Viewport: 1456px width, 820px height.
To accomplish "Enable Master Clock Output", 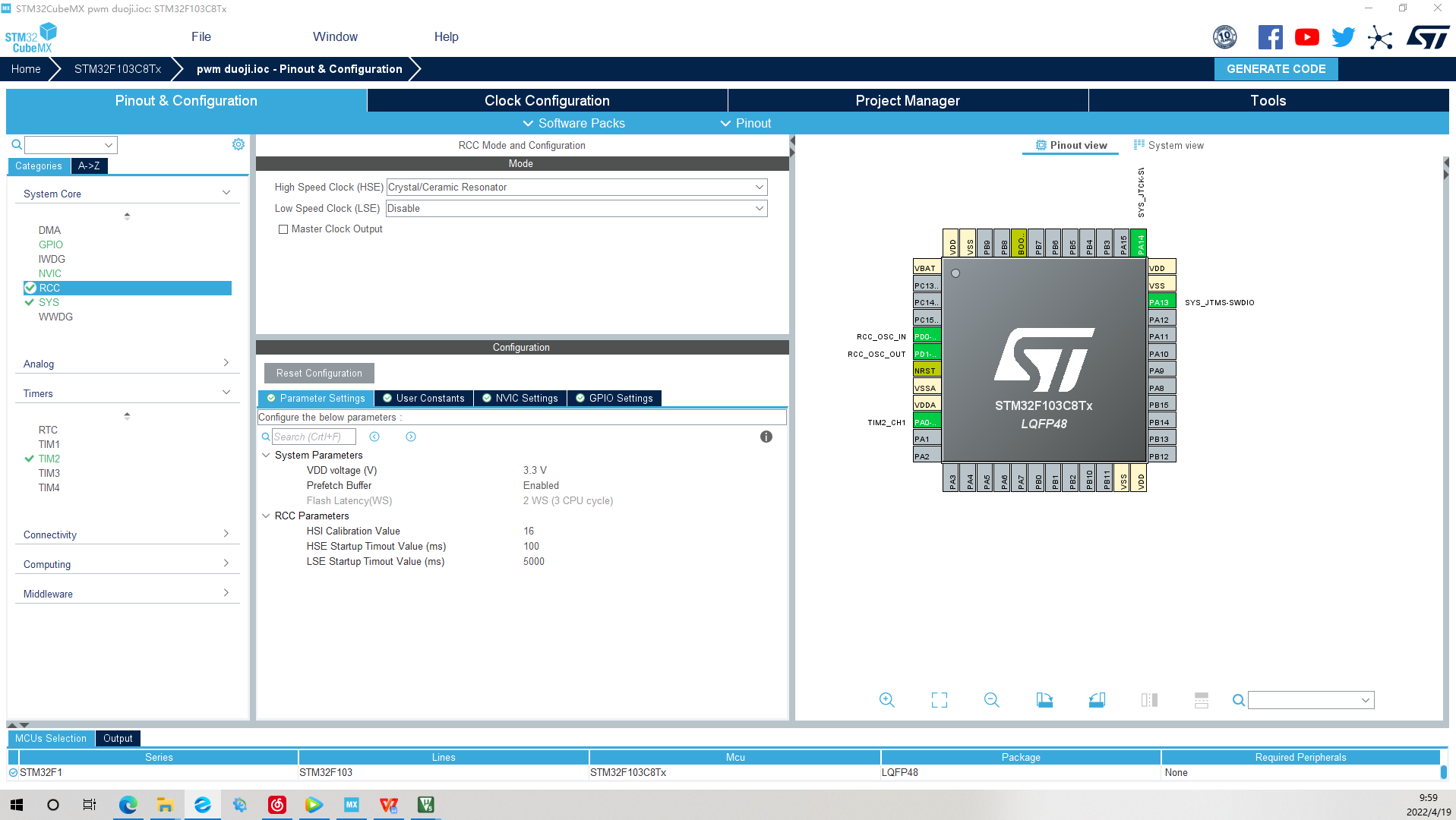I will [283, 229].
